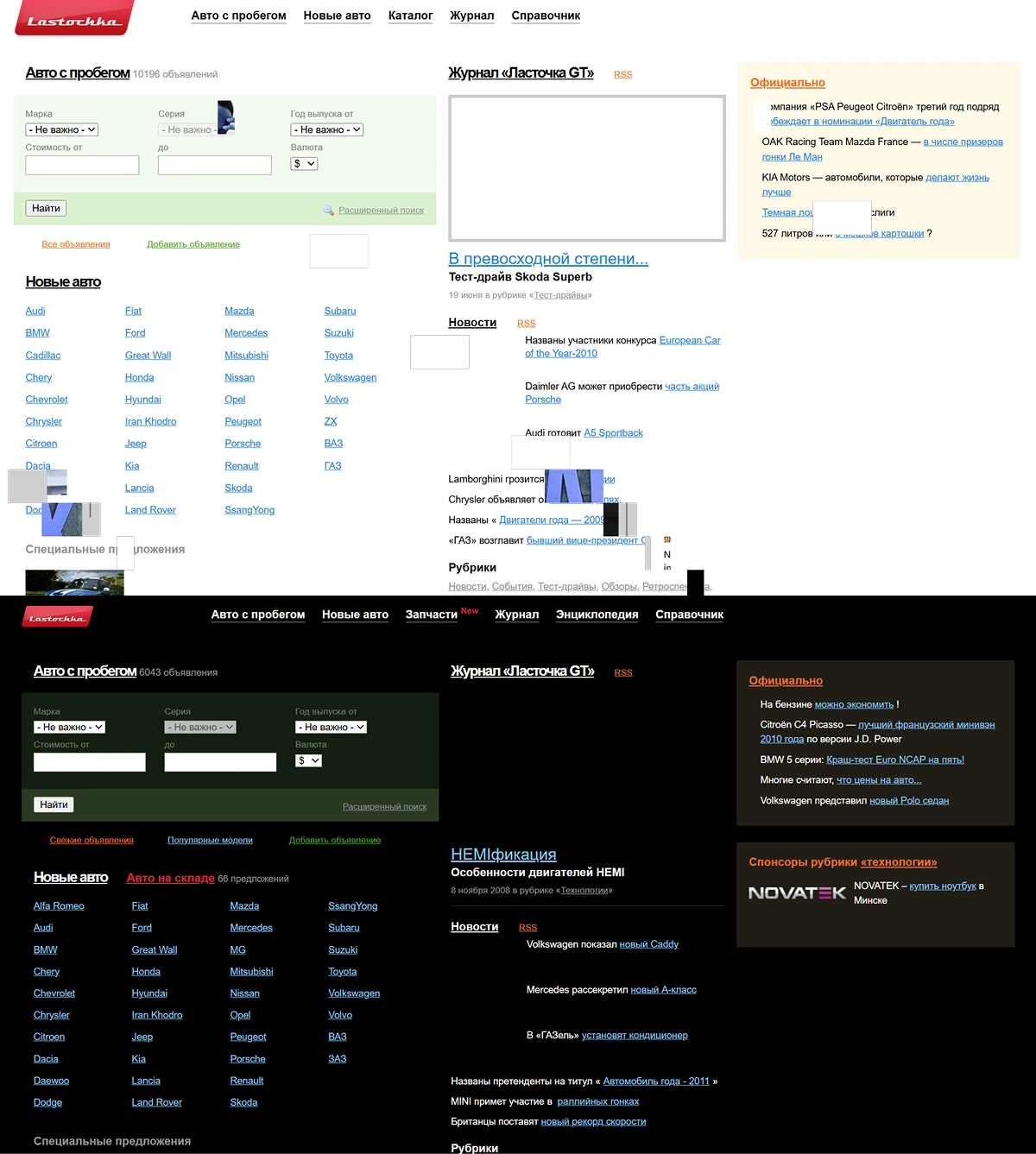Viewport: 1036px width, 1154px height.
Task: Focus the price до field on the light page
Action: click(x=215, y=165)
